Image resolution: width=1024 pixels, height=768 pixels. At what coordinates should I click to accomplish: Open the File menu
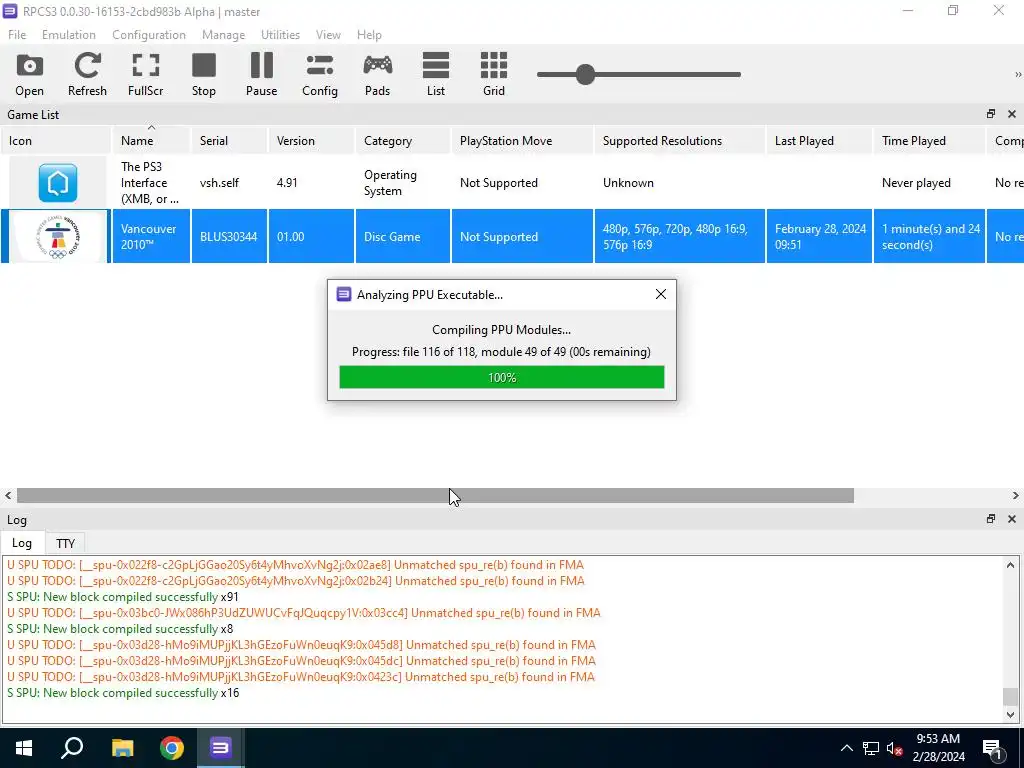[x=17, y=35]
